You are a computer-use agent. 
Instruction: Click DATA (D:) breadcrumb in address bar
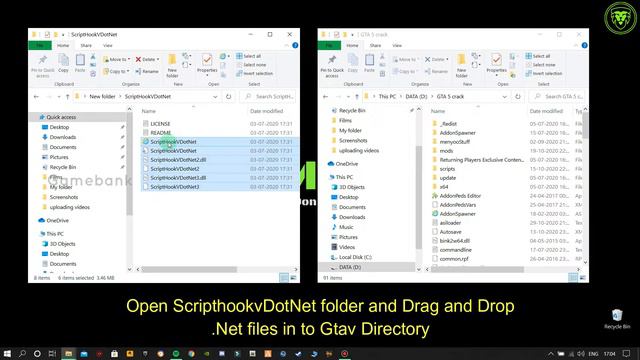[416, 97]
